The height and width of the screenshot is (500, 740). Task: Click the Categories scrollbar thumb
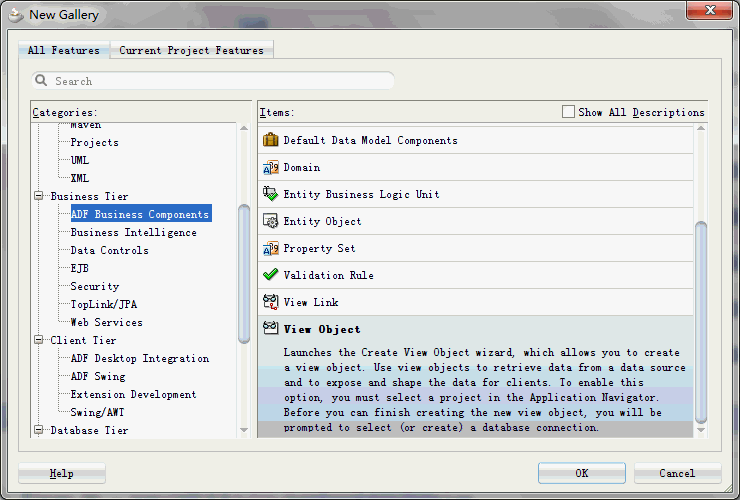[244, 274]
